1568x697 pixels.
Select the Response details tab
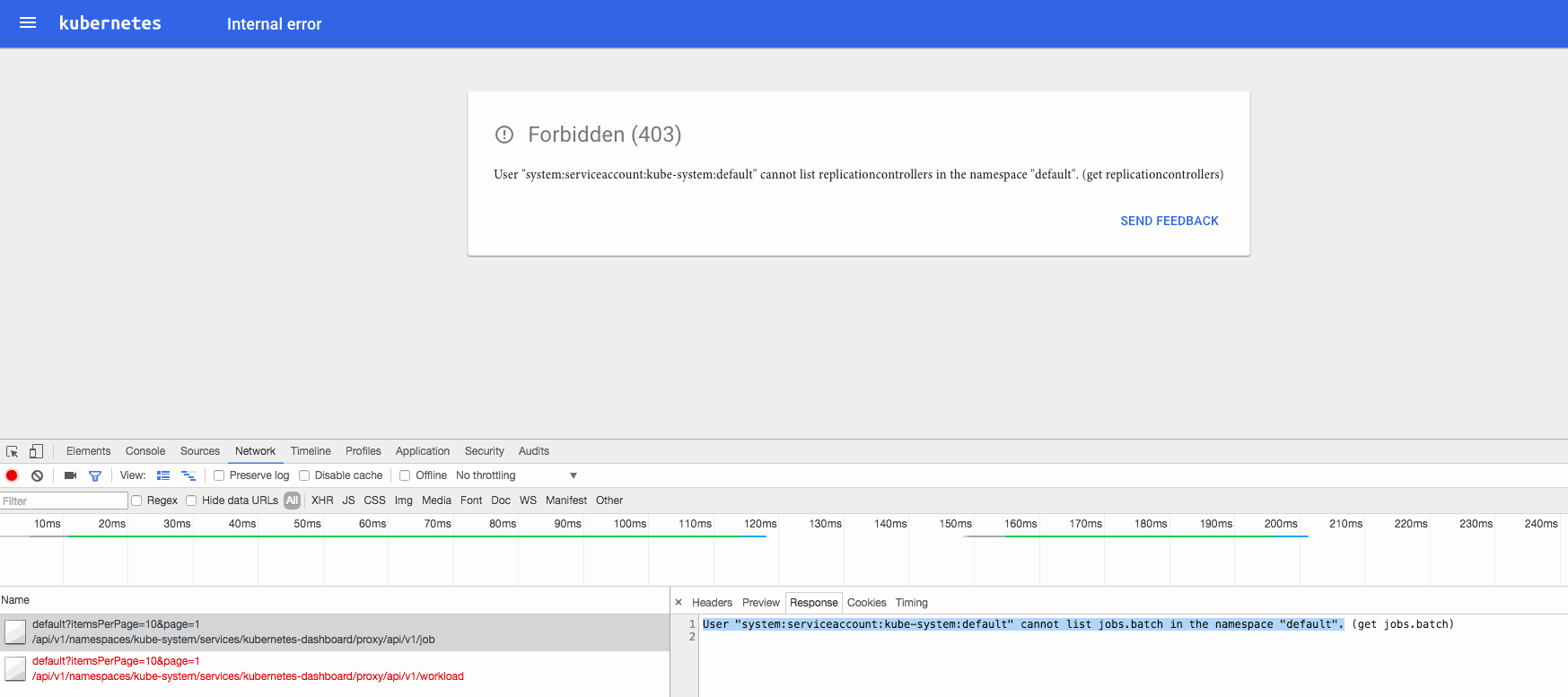click(x=814, y=603)
